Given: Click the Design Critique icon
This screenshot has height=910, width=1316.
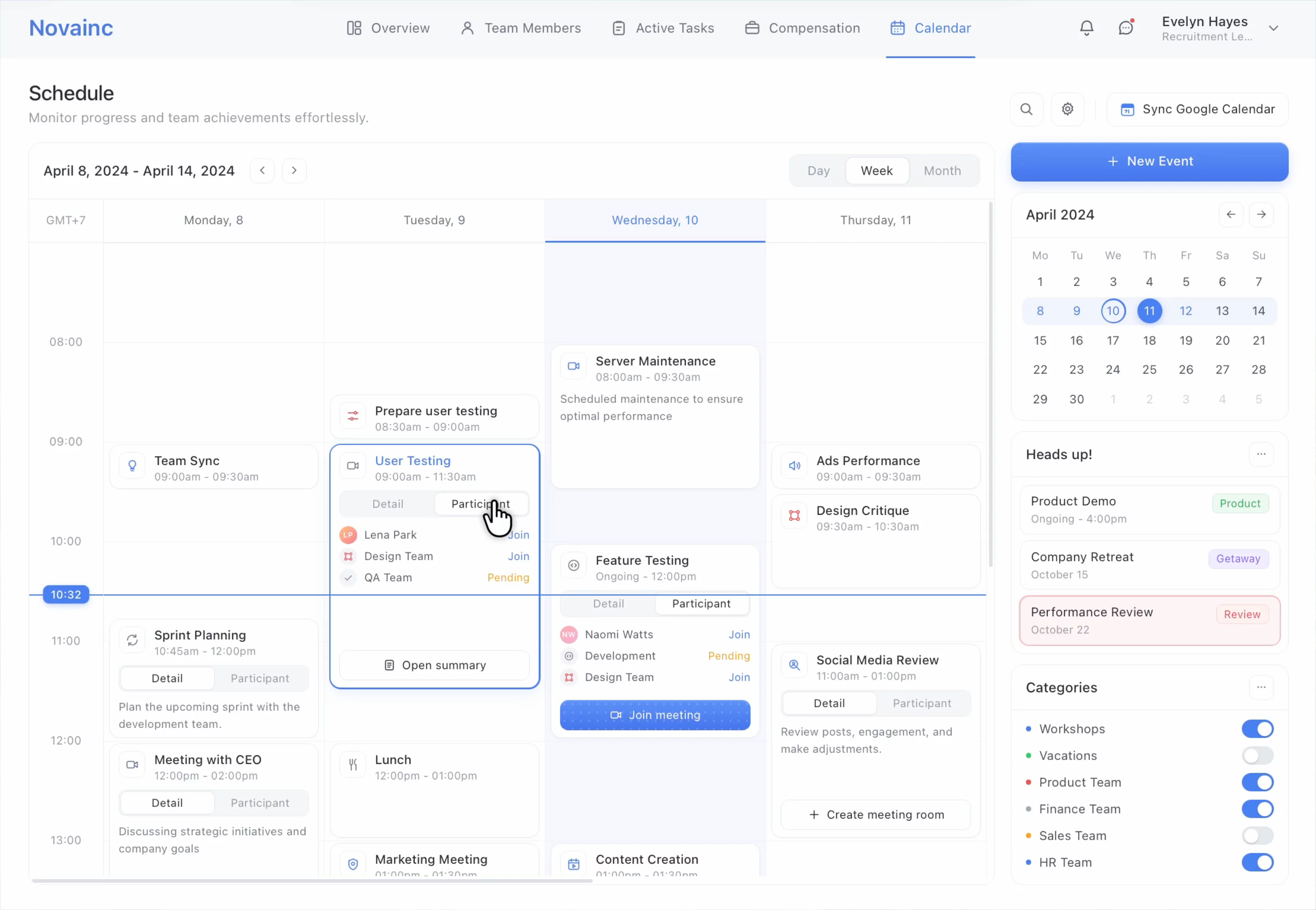Looking at the screenshot, I should point(794,515).
